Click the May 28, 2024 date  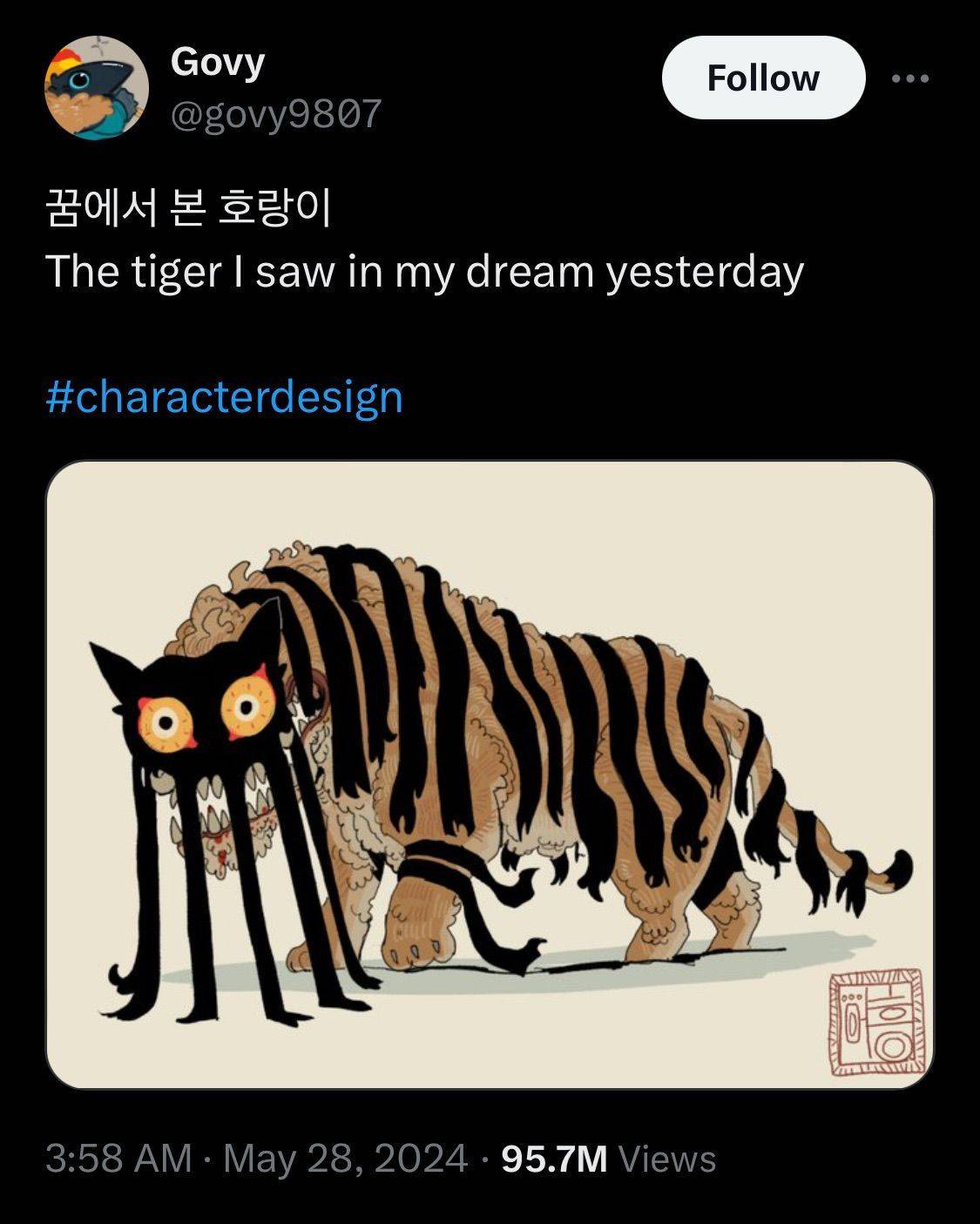[345, 1159]
